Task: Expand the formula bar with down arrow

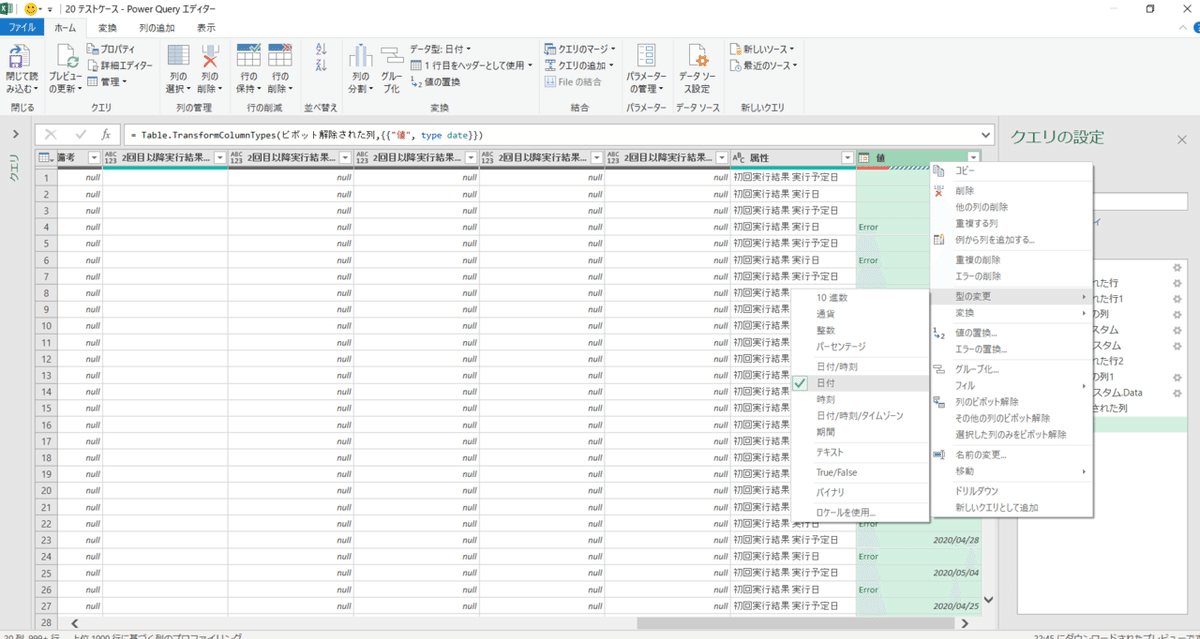Action: pos(986,134)
